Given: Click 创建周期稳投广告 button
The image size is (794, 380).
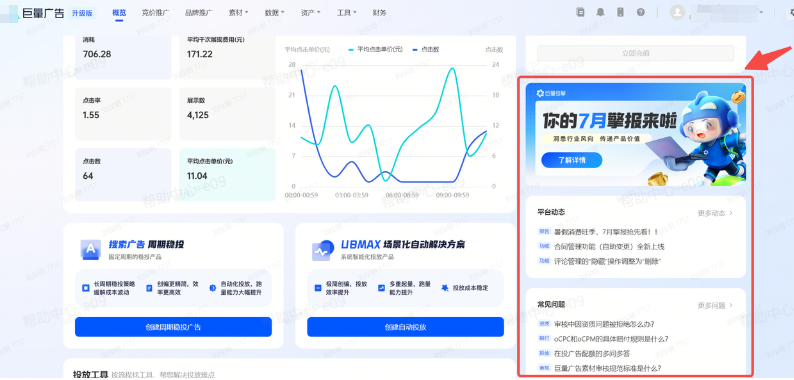Looking at the screenshot, I should [173, 327].
